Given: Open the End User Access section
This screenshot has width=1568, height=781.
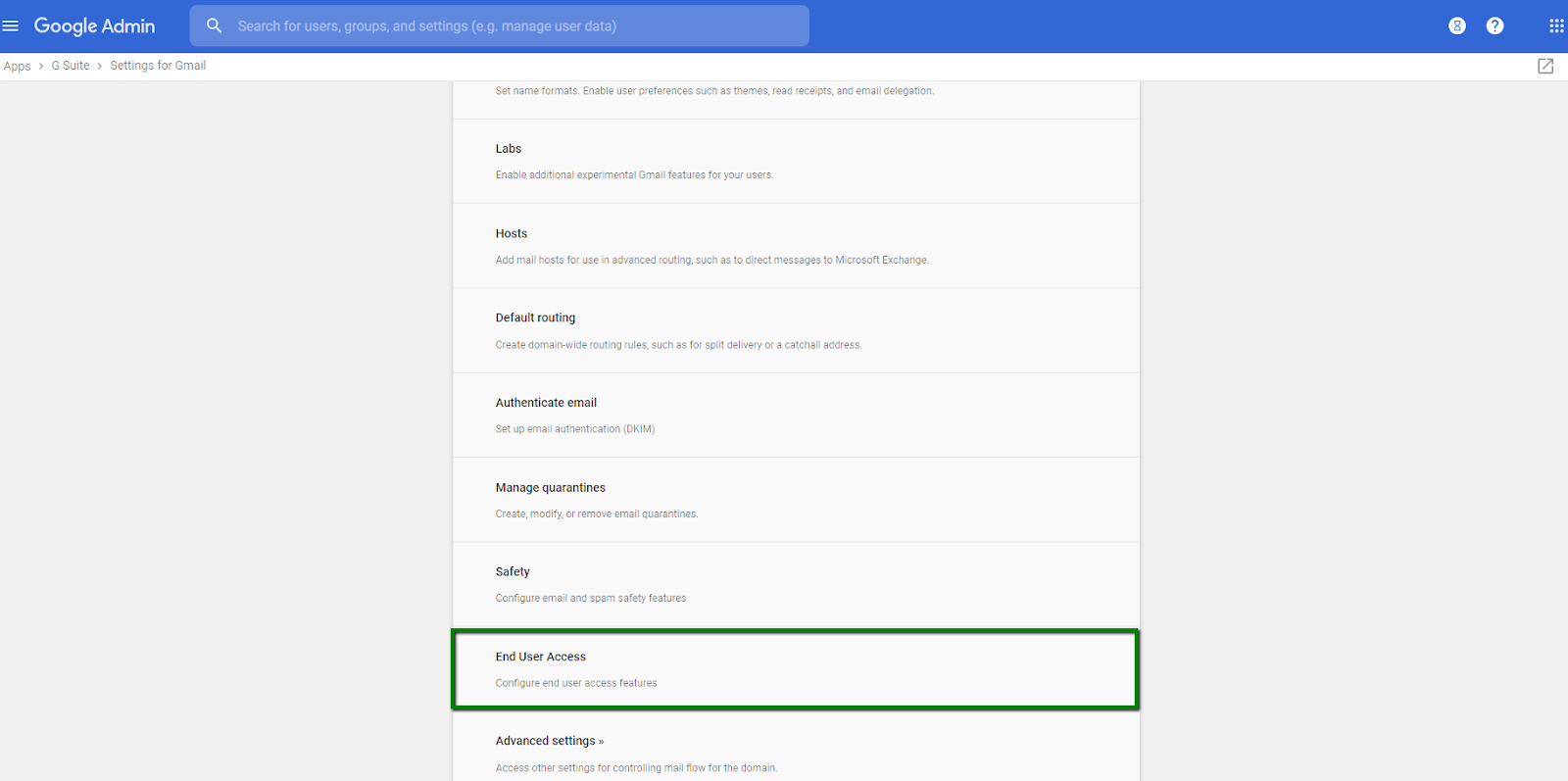Looking at the screenshot, I should [x=795, y=669].
